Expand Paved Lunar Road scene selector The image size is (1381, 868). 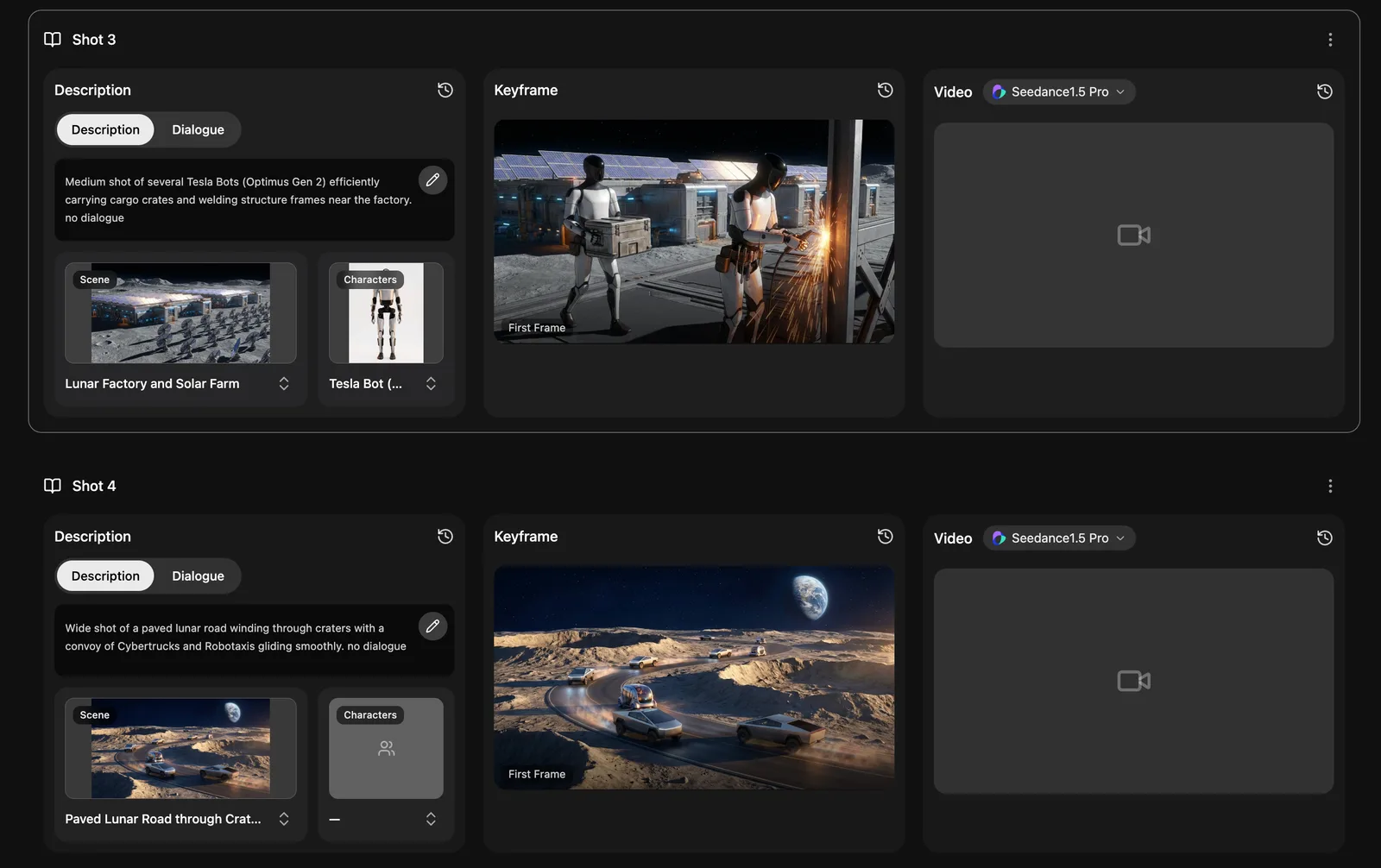coord(284,819)
